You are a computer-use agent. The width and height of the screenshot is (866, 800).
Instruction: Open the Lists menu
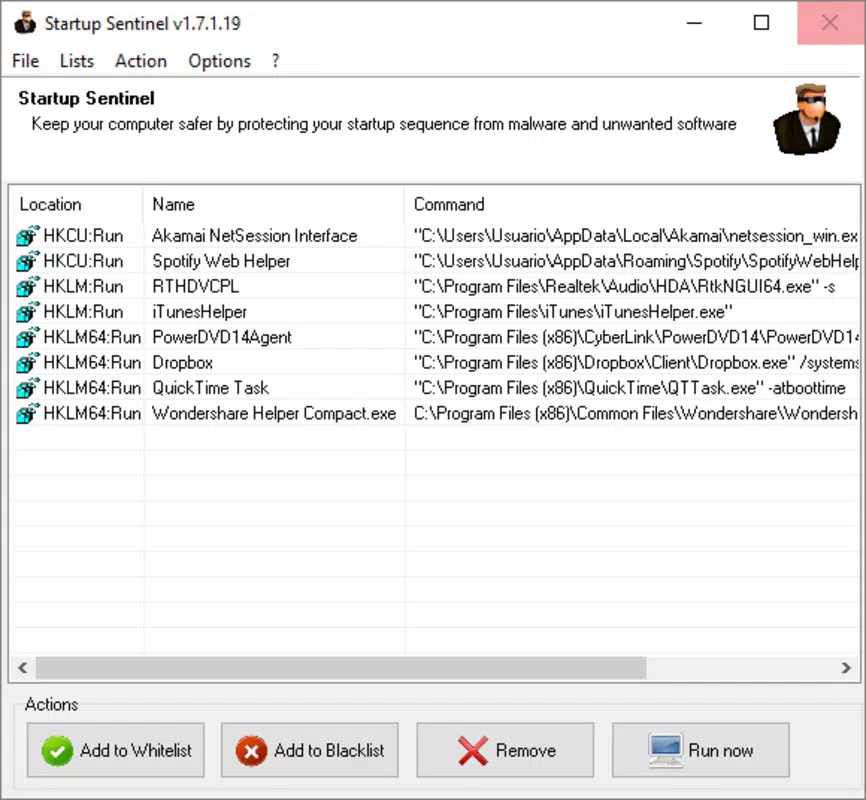[x=77, y=61]
